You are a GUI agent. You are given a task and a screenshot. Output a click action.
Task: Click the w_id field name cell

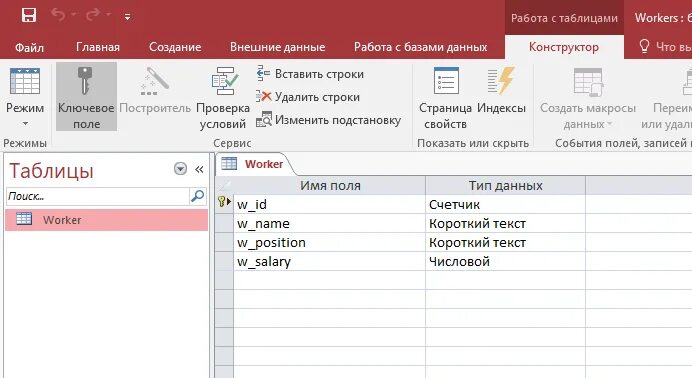(329, 205)
